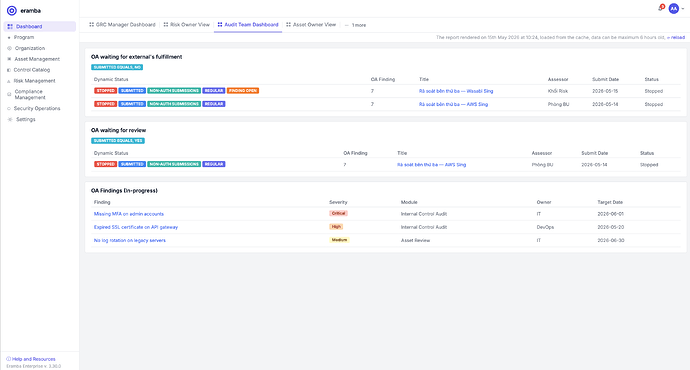The width and height of the screenshot is (690, 370).
Task: Click 'OA Findings (In-progress)' heading
Action: [124, 190]
